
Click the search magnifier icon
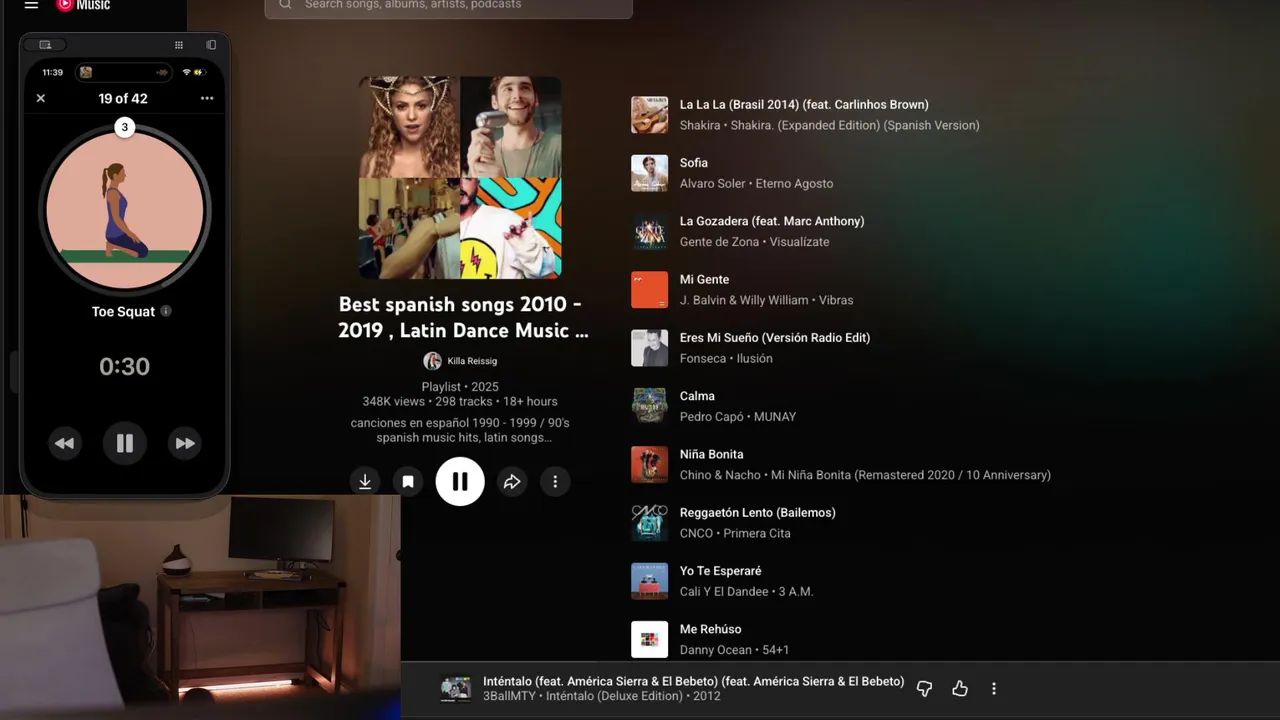click(285, 5)
